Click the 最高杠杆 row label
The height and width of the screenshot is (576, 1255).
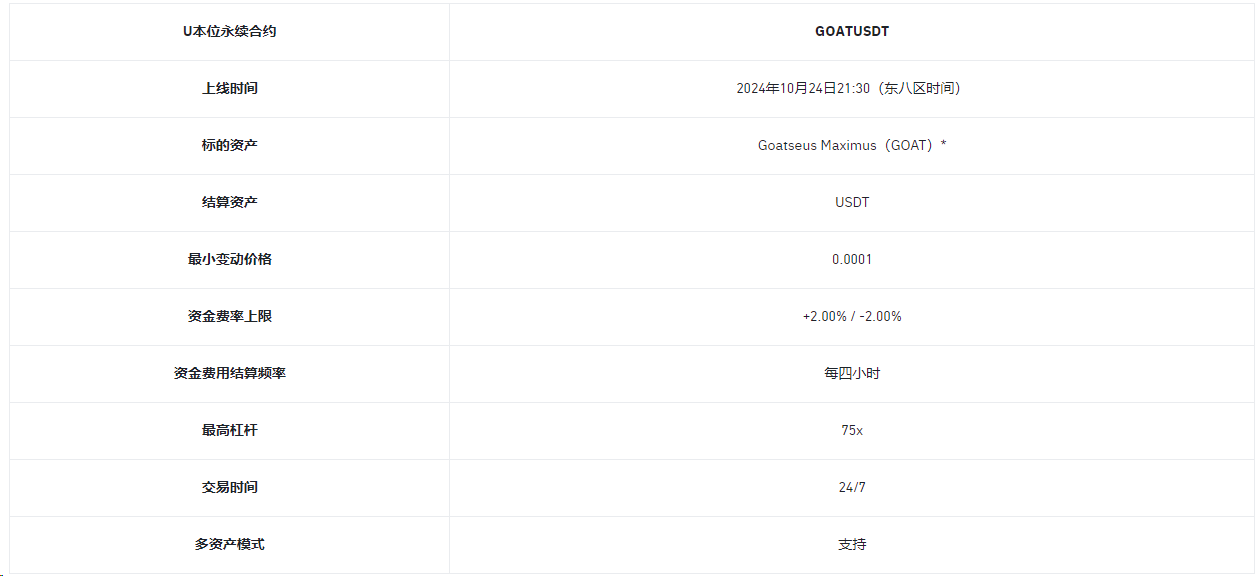[x=229, y=430]
